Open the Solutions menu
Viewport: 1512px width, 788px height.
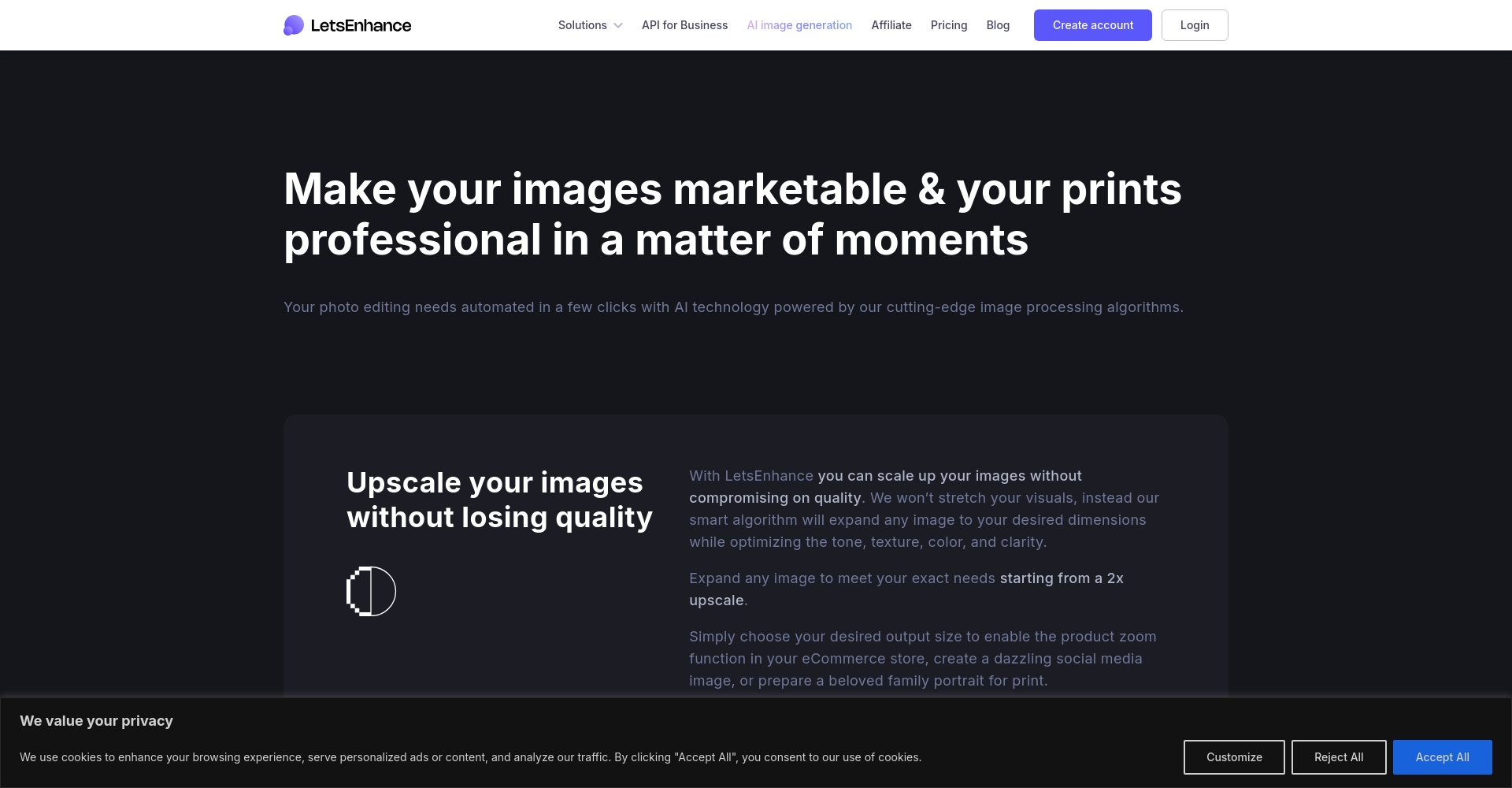[x=590, y=25]
